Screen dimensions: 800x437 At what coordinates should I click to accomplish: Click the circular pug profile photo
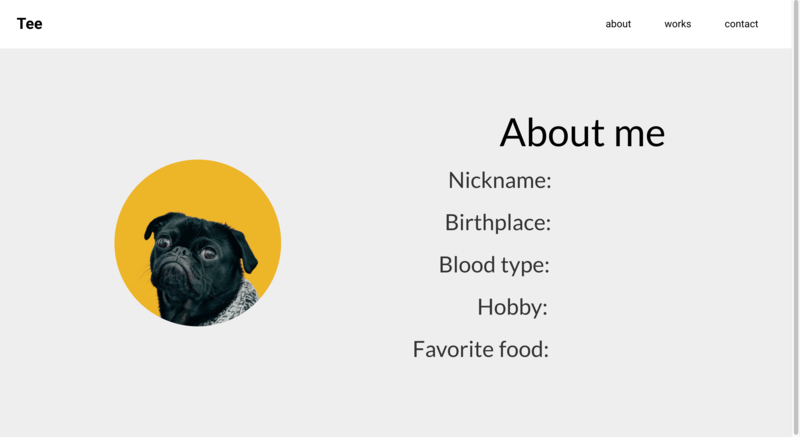coord(198,243)
